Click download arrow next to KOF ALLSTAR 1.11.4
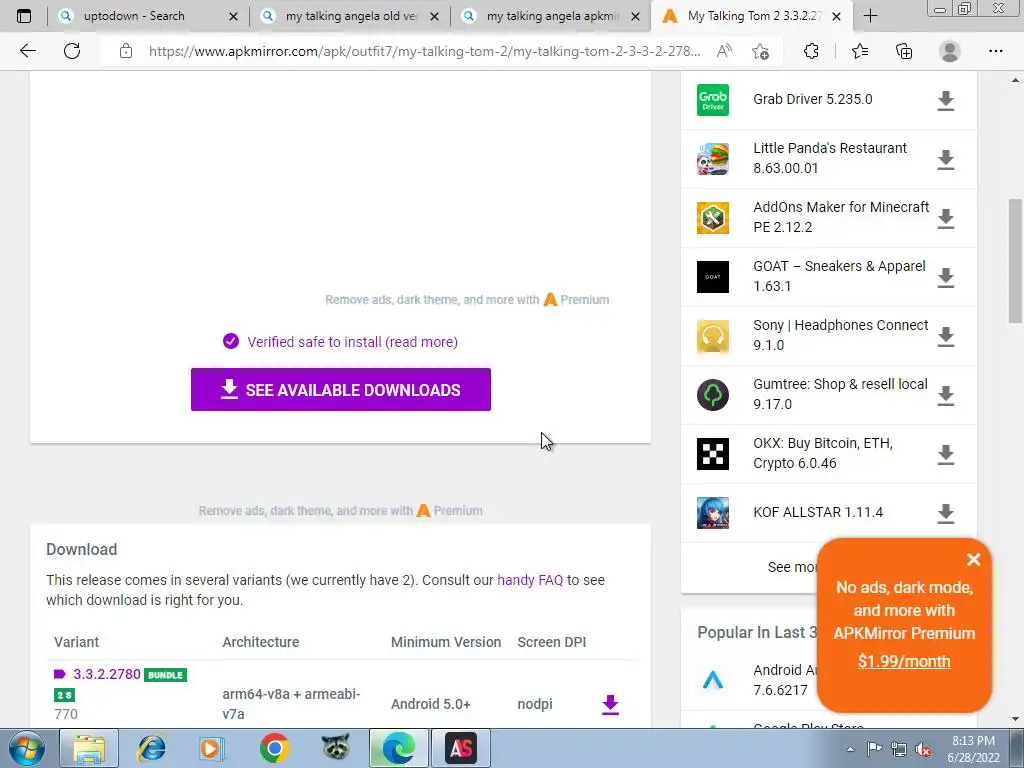1024x768 pixels. (x=946, y=513)
